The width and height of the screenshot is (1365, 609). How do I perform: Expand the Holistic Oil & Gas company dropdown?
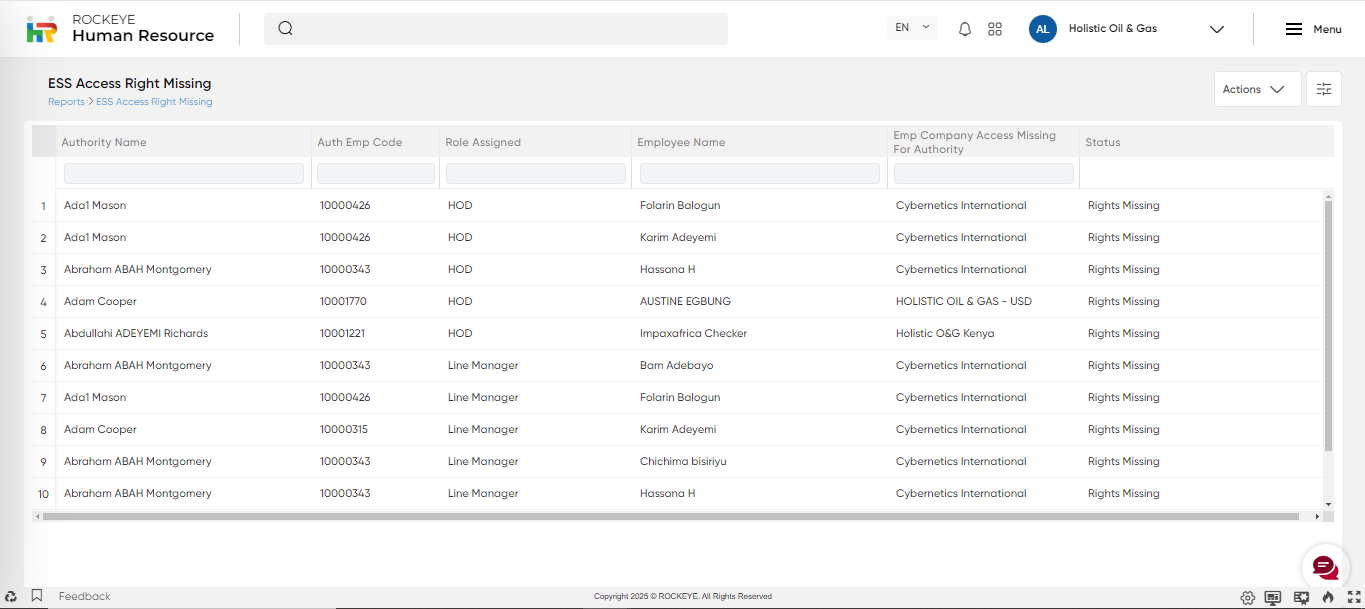pyautogui.click(x=1217, y=29)
